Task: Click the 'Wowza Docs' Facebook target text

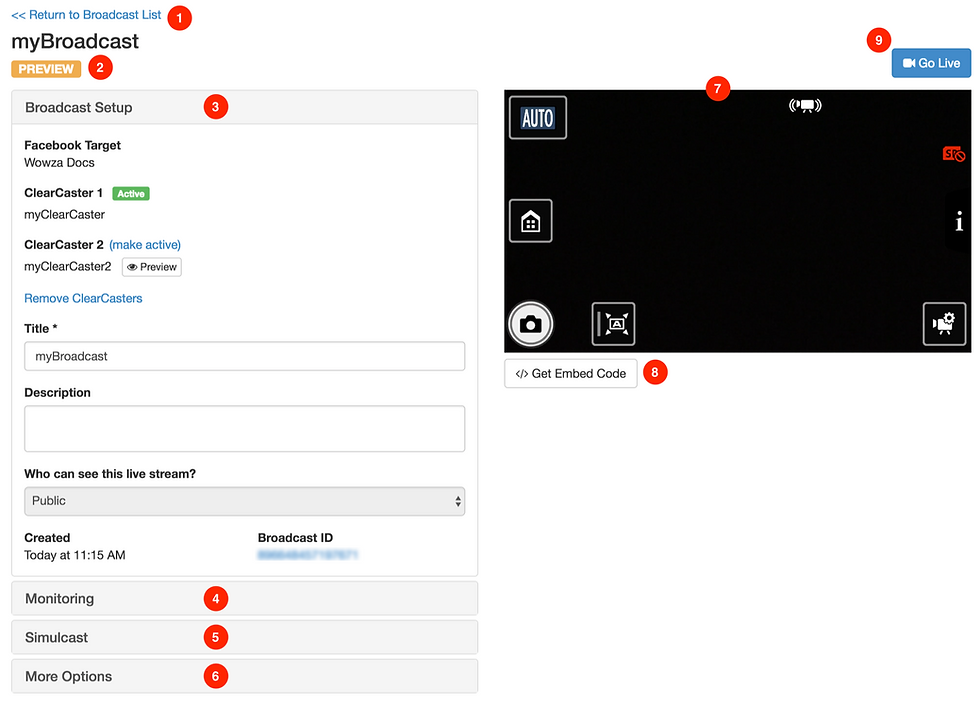Action: click(59, 163)
